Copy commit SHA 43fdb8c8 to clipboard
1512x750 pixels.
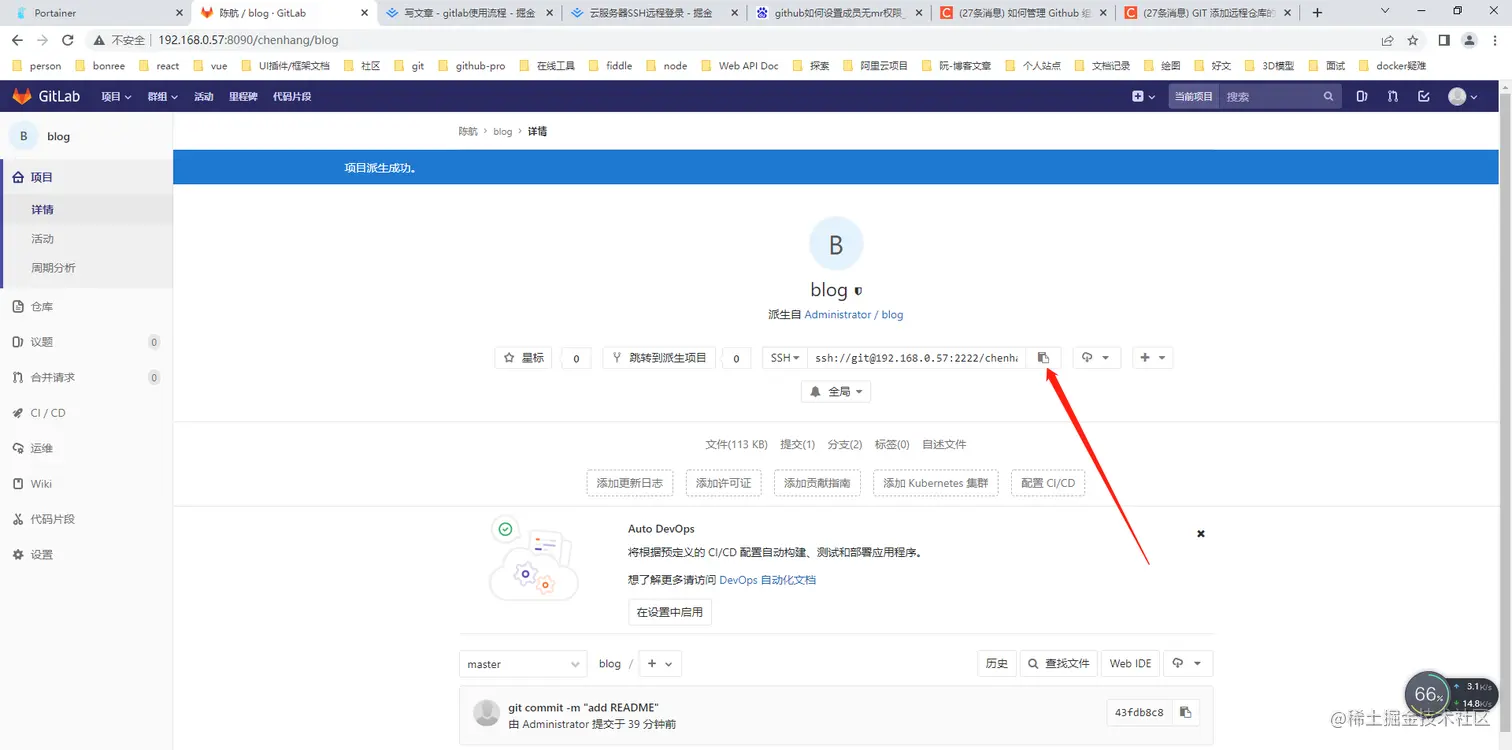pyautogui.click(x=1185, y=713)
